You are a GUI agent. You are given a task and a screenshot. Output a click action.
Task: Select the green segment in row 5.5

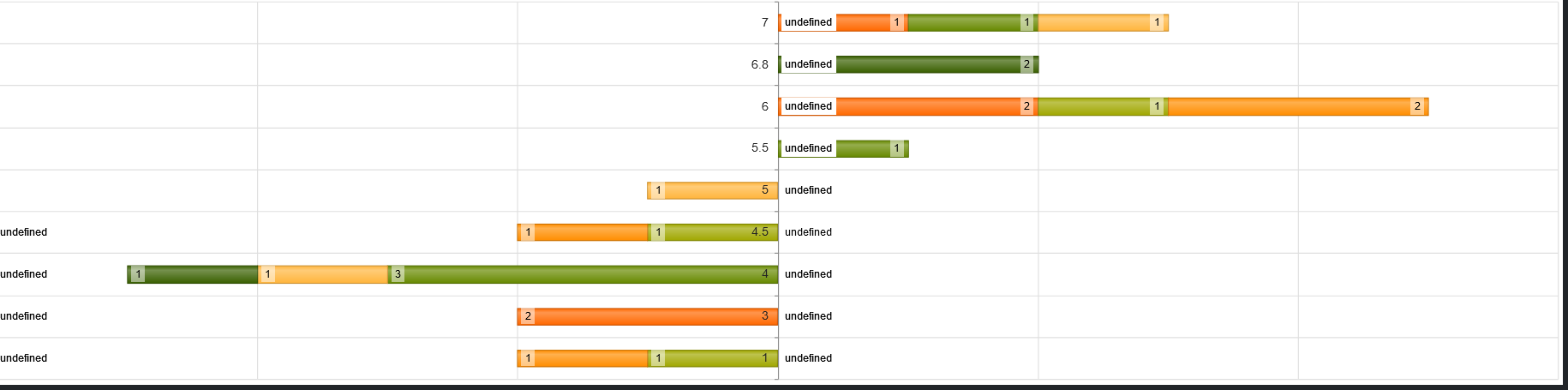865,148
